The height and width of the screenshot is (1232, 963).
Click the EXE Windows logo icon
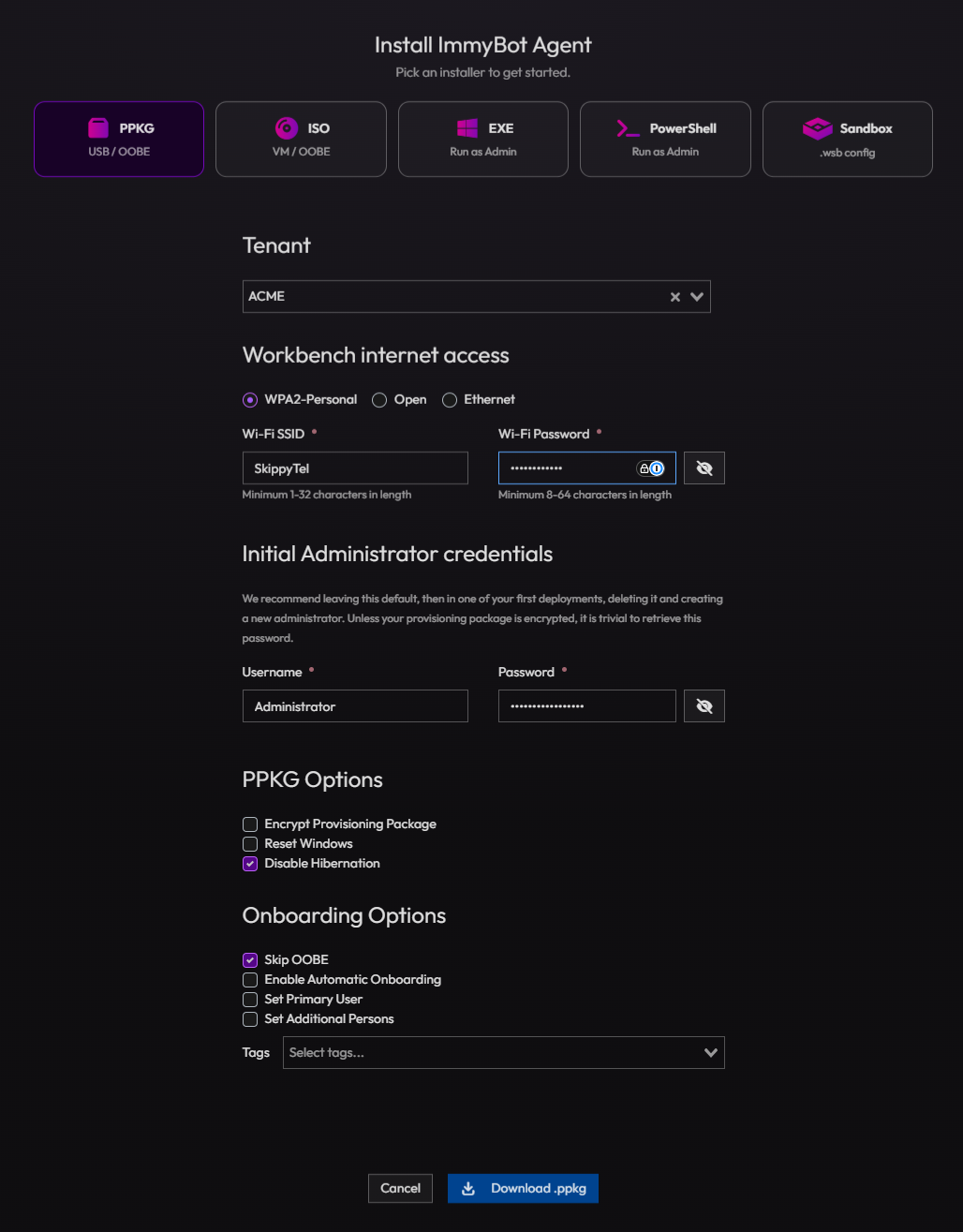[467, 128]
